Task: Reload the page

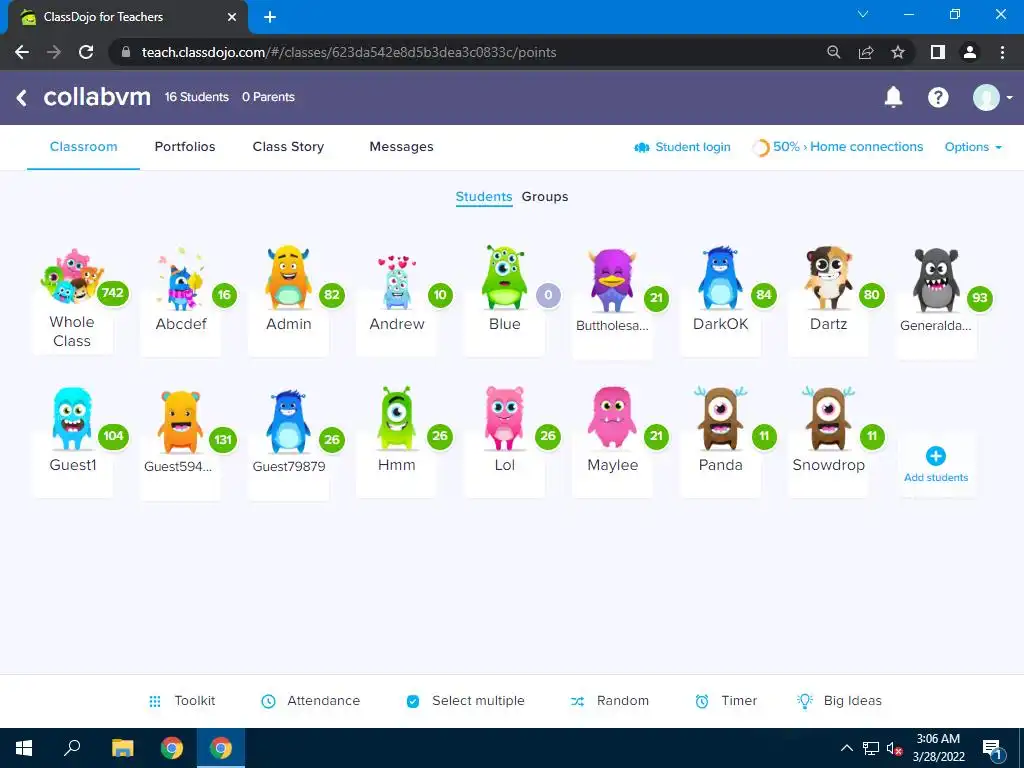Action: (x=86, y=52)
